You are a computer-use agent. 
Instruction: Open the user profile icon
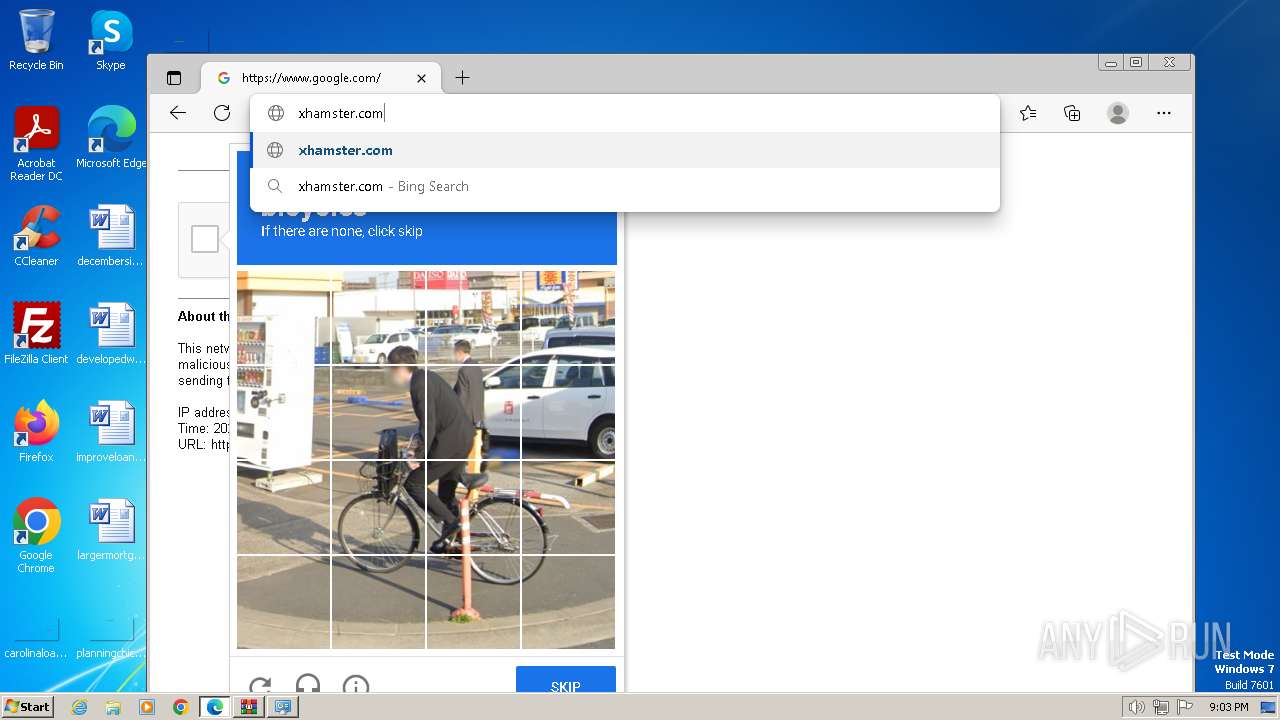tap(1118, 113)
